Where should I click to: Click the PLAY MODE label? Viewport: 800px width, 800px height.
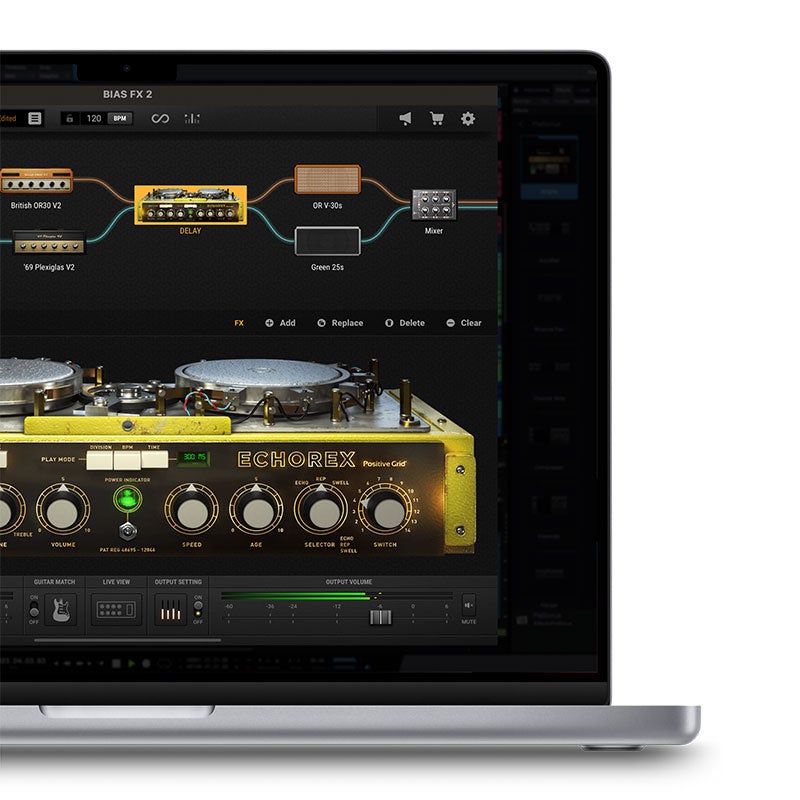(x=58, y=459)
